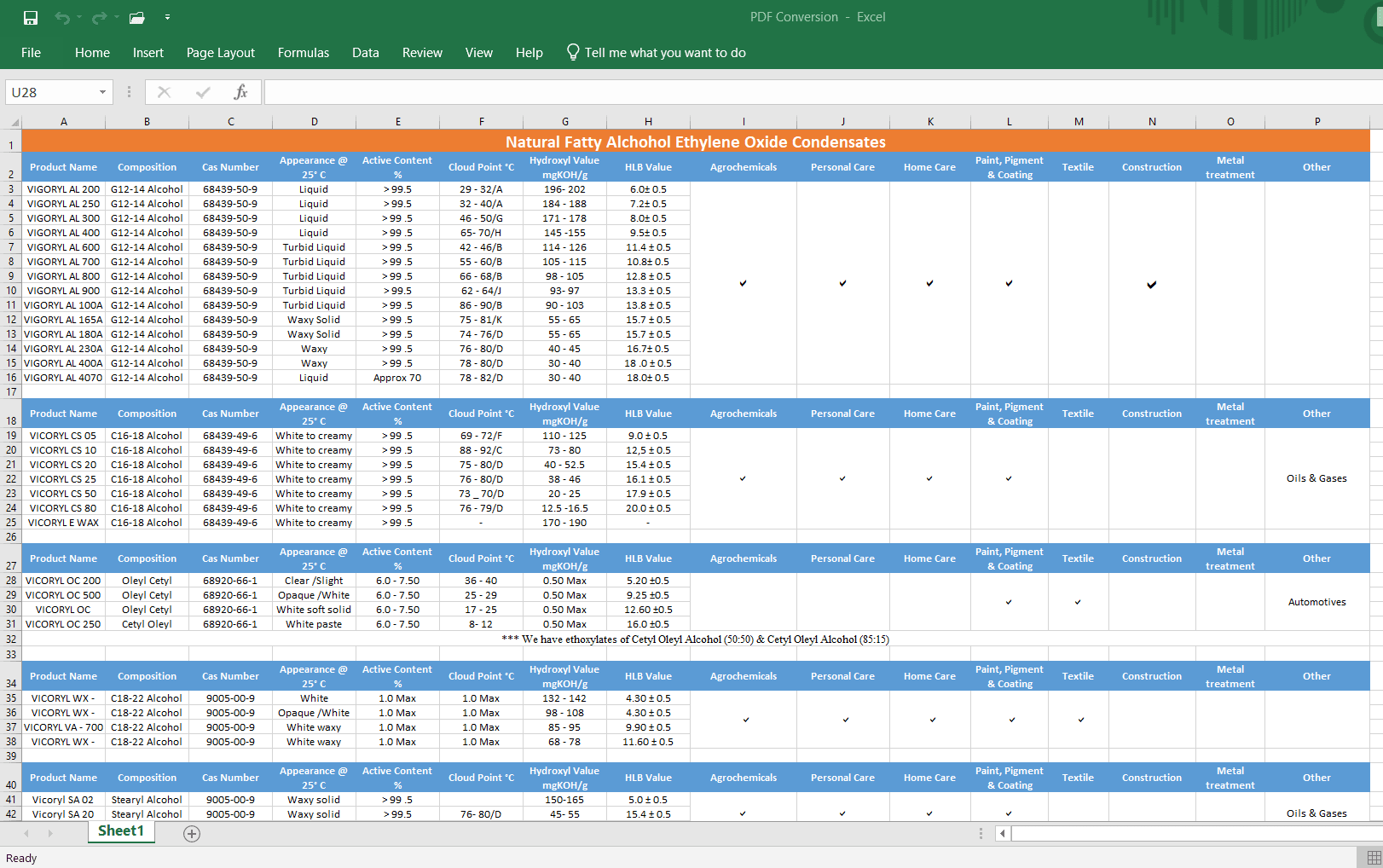
Task: Open the Data ribbon tab
Action: (366, 53)
